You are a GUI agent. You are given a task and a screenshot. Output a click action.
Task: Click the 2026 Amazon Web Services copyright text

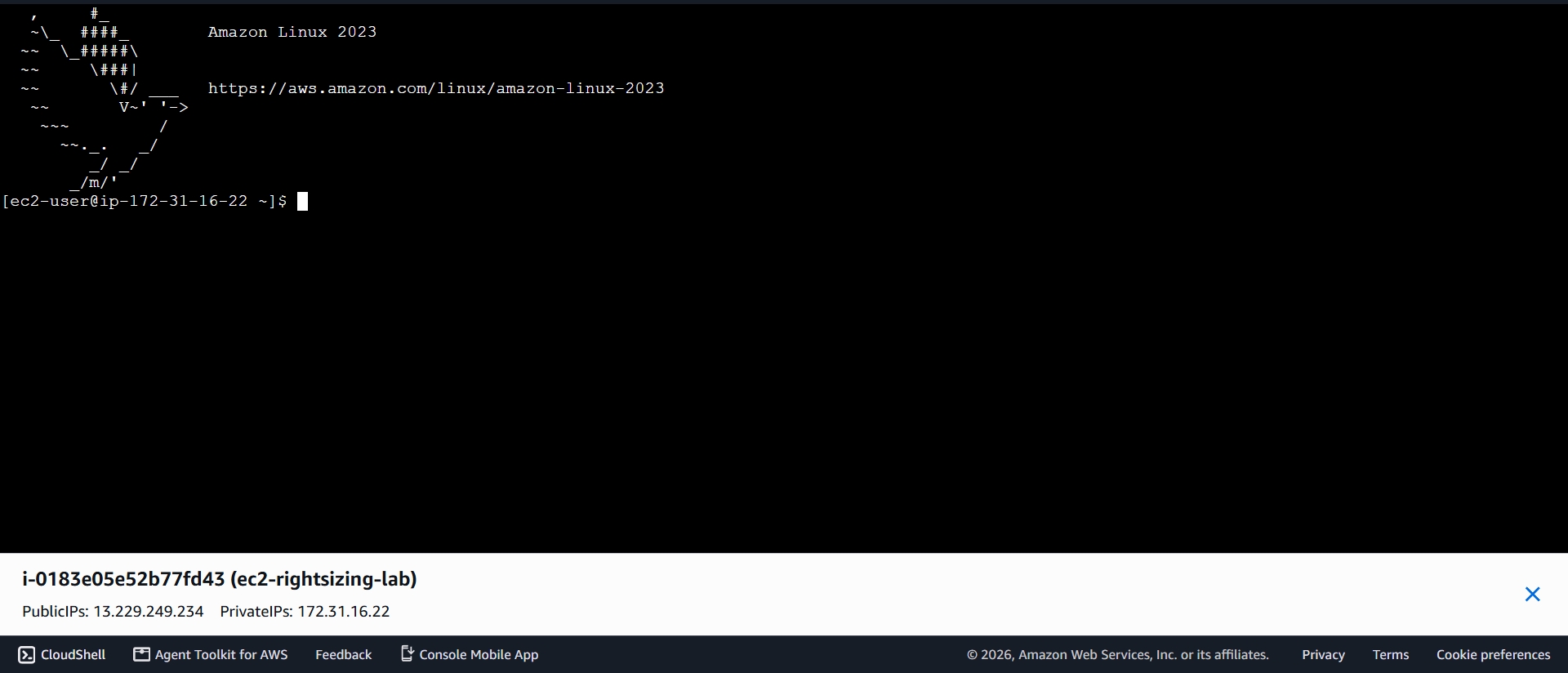pyautogui.click(x=1118, y=654)
